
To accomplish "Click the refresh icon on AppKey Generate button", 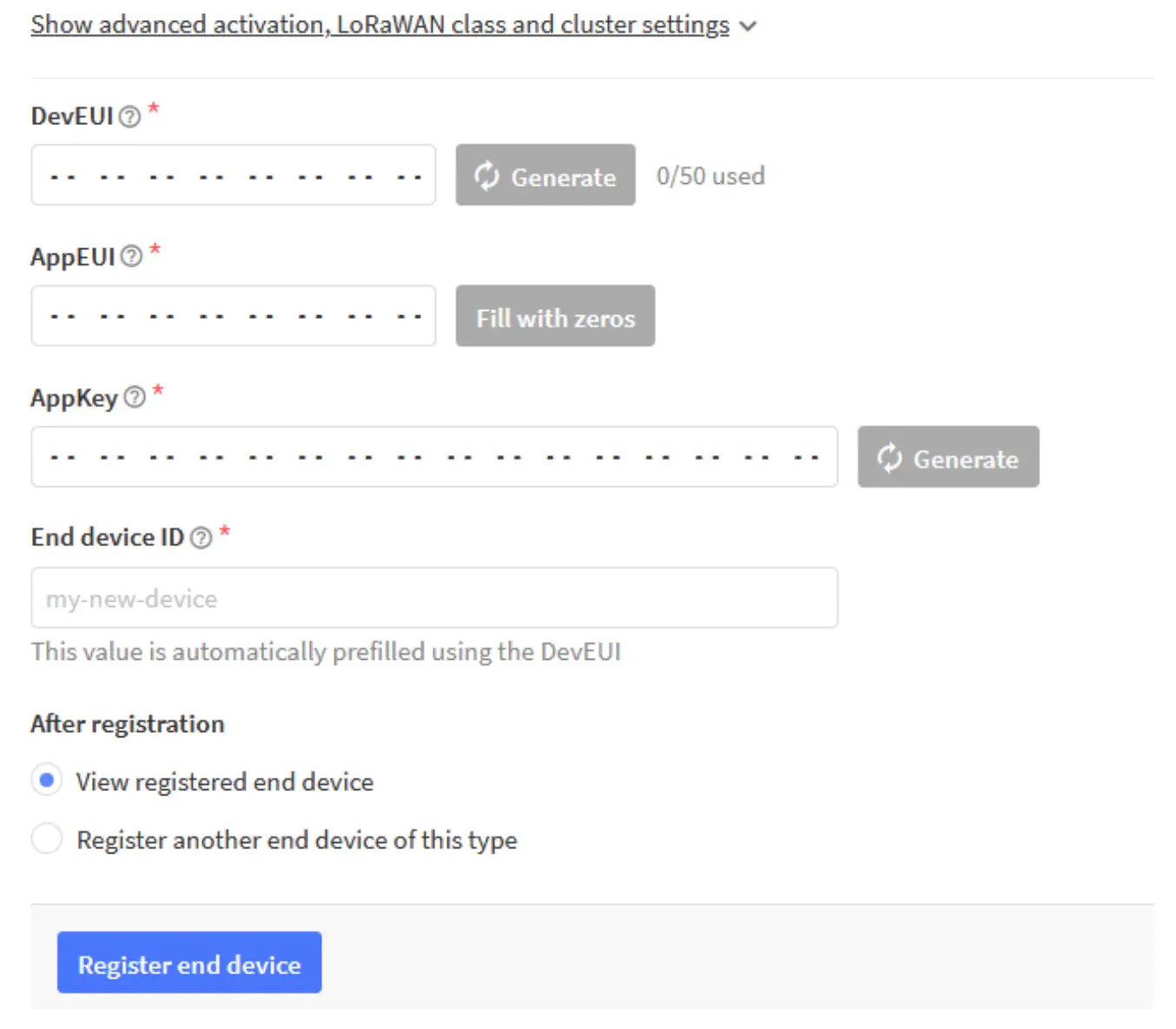I will click(889, 458).
